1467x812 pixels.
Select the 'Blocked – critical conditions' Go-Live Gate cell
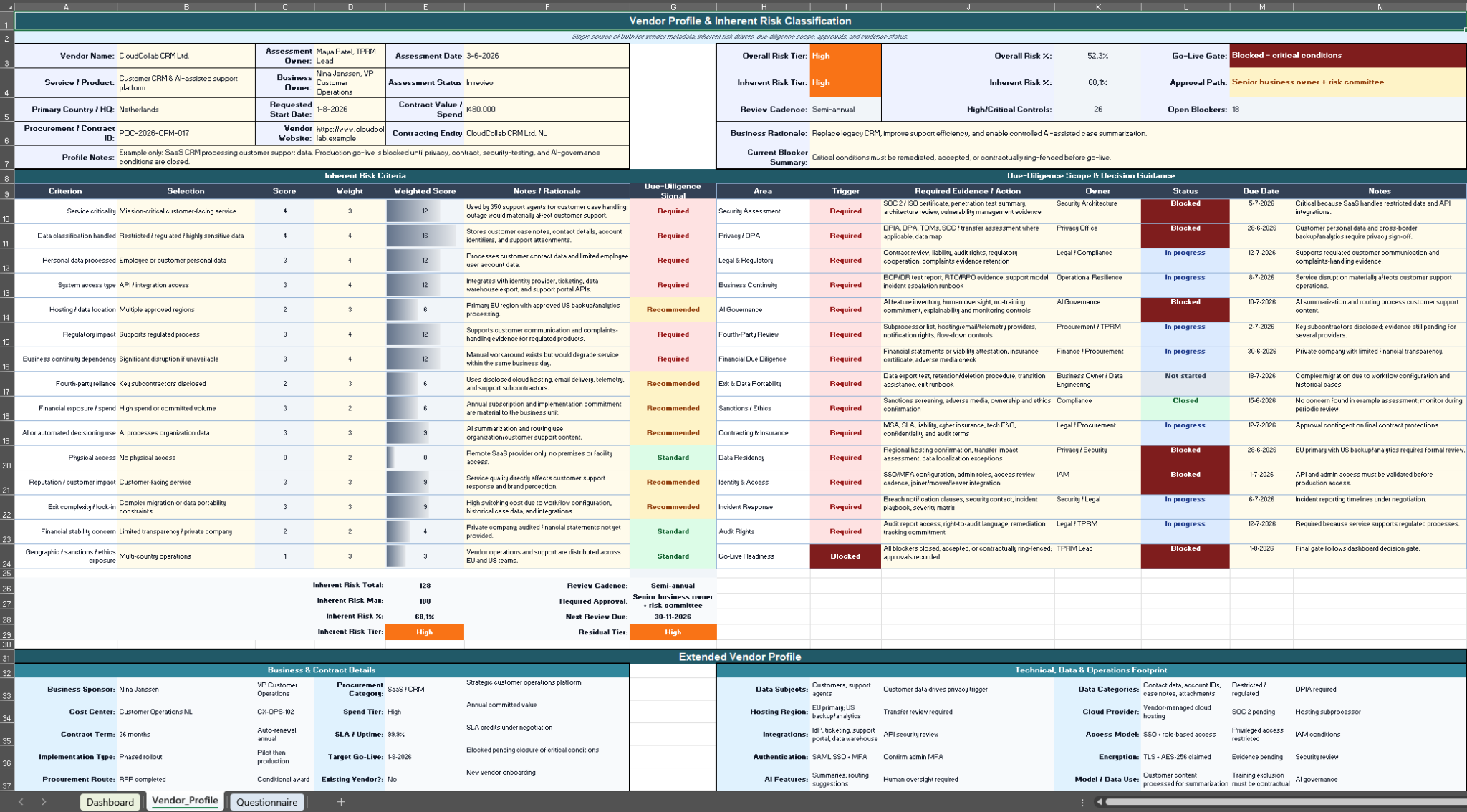(1347, 56)
